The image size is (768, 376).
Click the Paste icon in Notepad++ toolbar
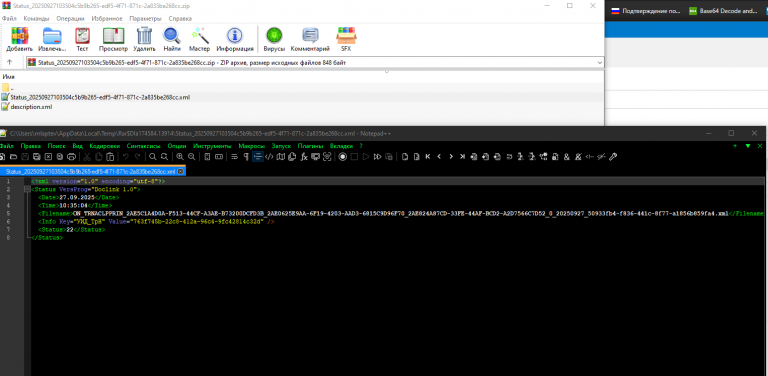click(x=110, y=157)
